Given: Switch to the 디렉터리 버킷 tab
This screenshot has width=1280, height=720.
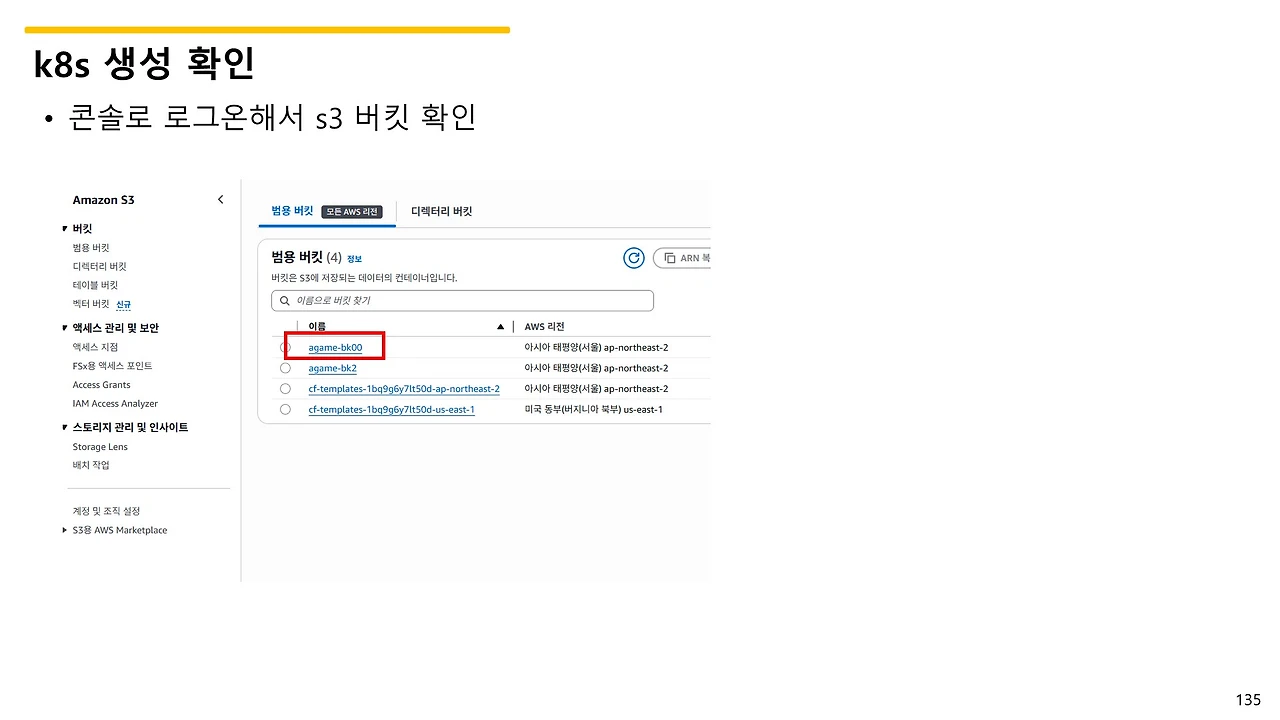Looking at the screenshot, I should click(441, 211).
